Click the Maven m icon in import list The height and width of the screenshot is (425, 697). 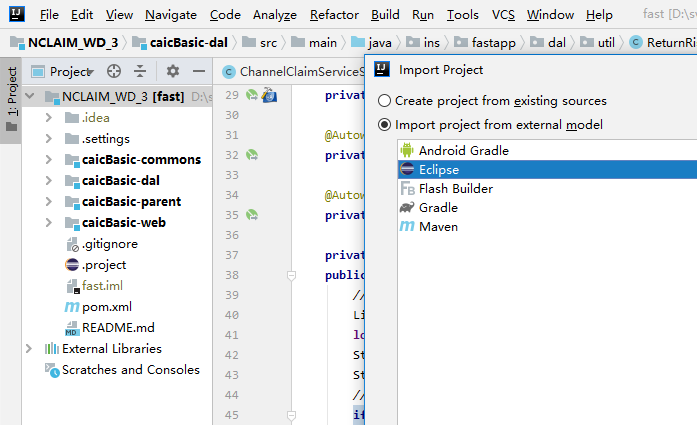pos(407,226)
